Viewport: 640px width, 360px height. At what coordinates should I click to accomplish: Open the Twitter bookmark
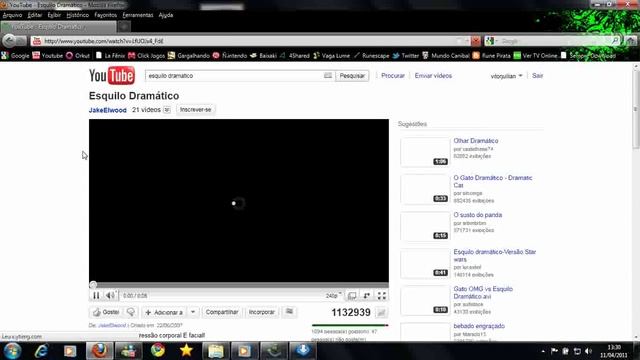[x=406, y=56]
